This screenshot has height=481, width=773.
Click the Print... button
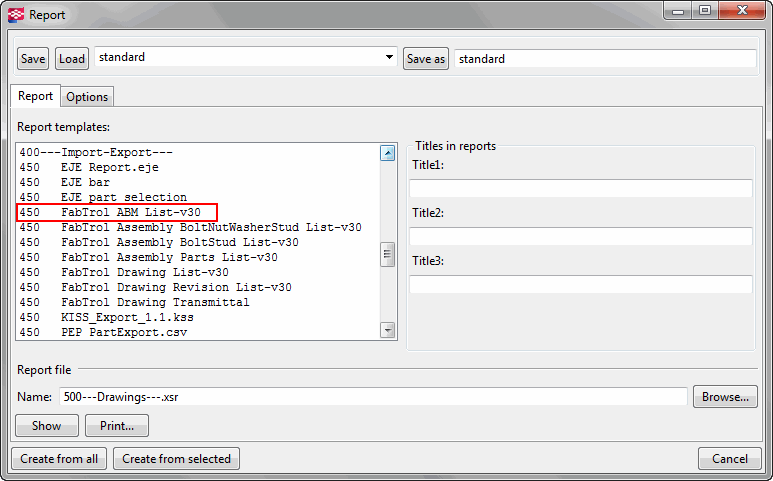[x=117, y=425]
